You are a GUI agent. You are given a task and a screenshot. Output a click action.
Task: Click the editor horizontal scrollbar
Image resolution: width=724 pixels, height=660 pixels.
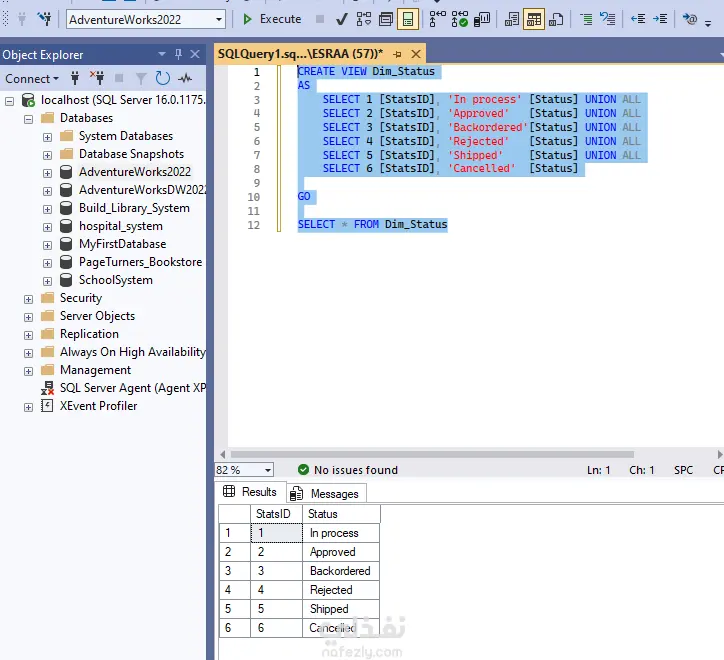pos(432,454)
